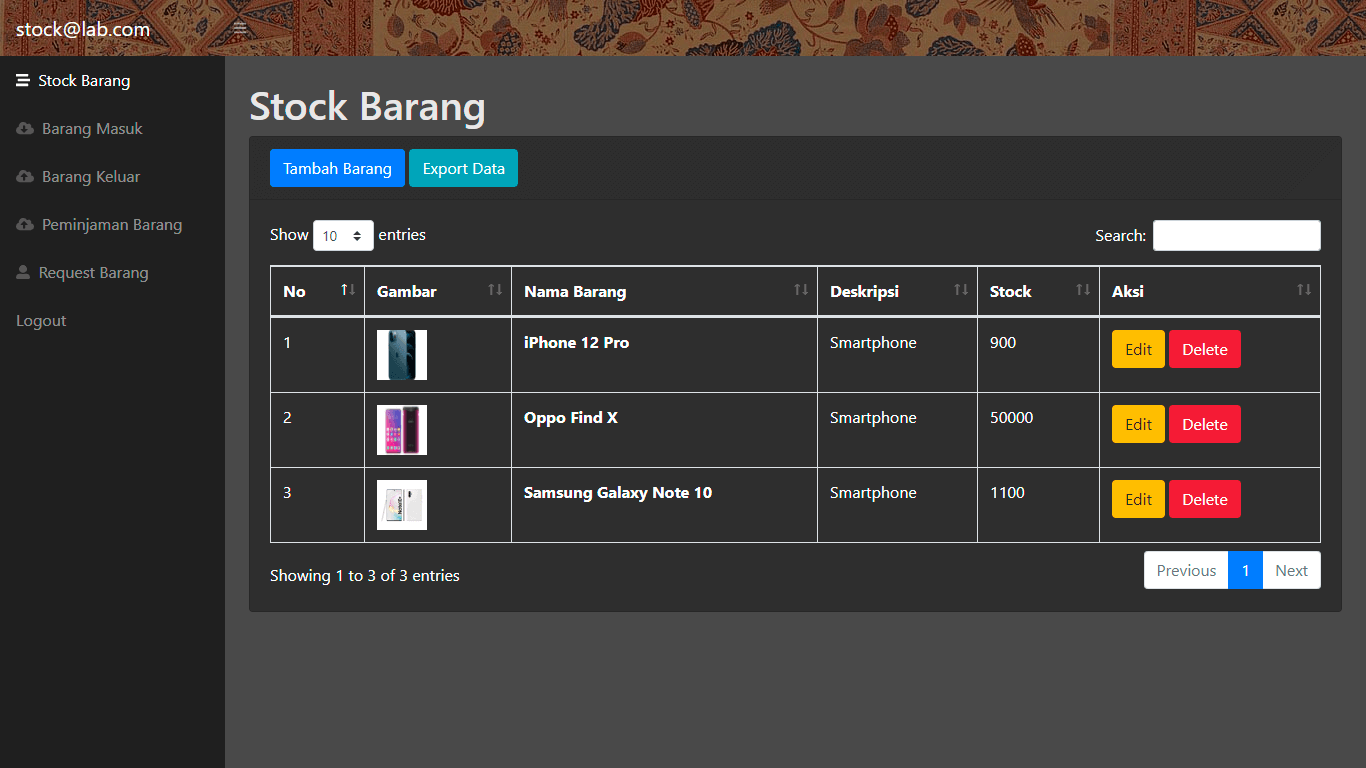Edit the Oppo Find X entry
This screenshot has height=768, width=1366.
coord(1138,424)
